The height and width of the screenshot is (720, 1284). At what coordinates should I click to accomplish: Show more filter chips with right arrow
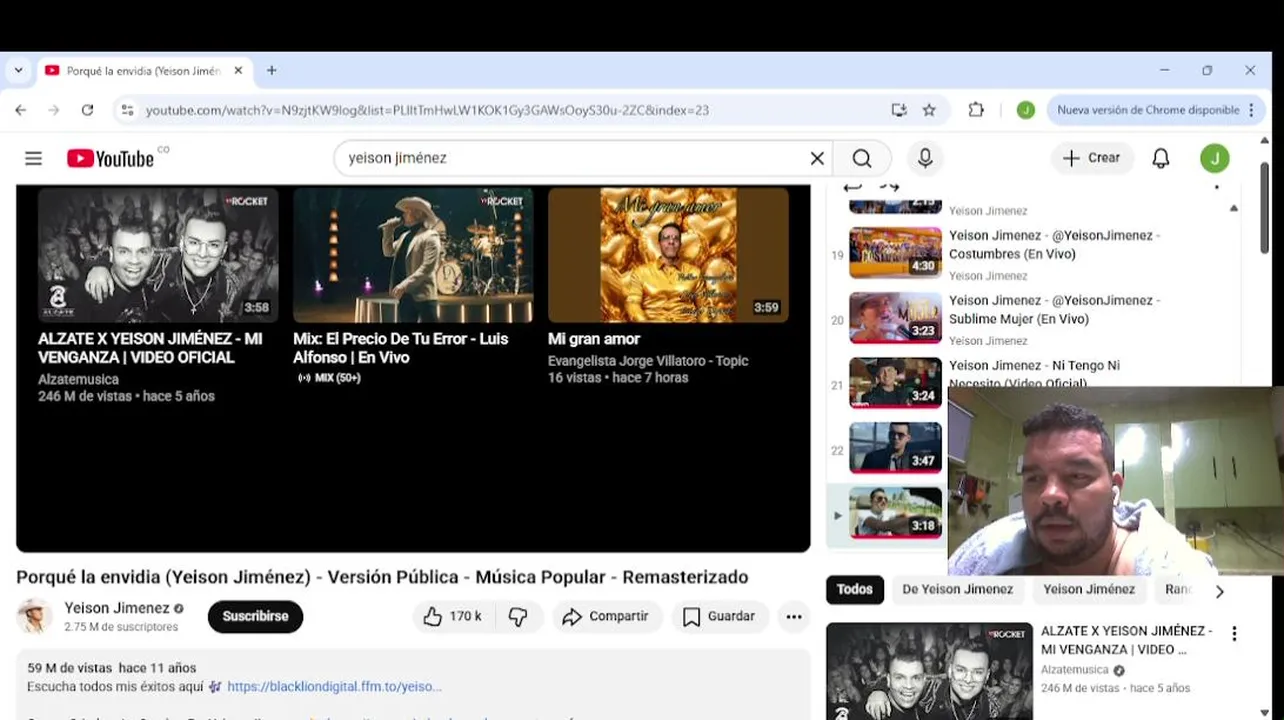1219,591
